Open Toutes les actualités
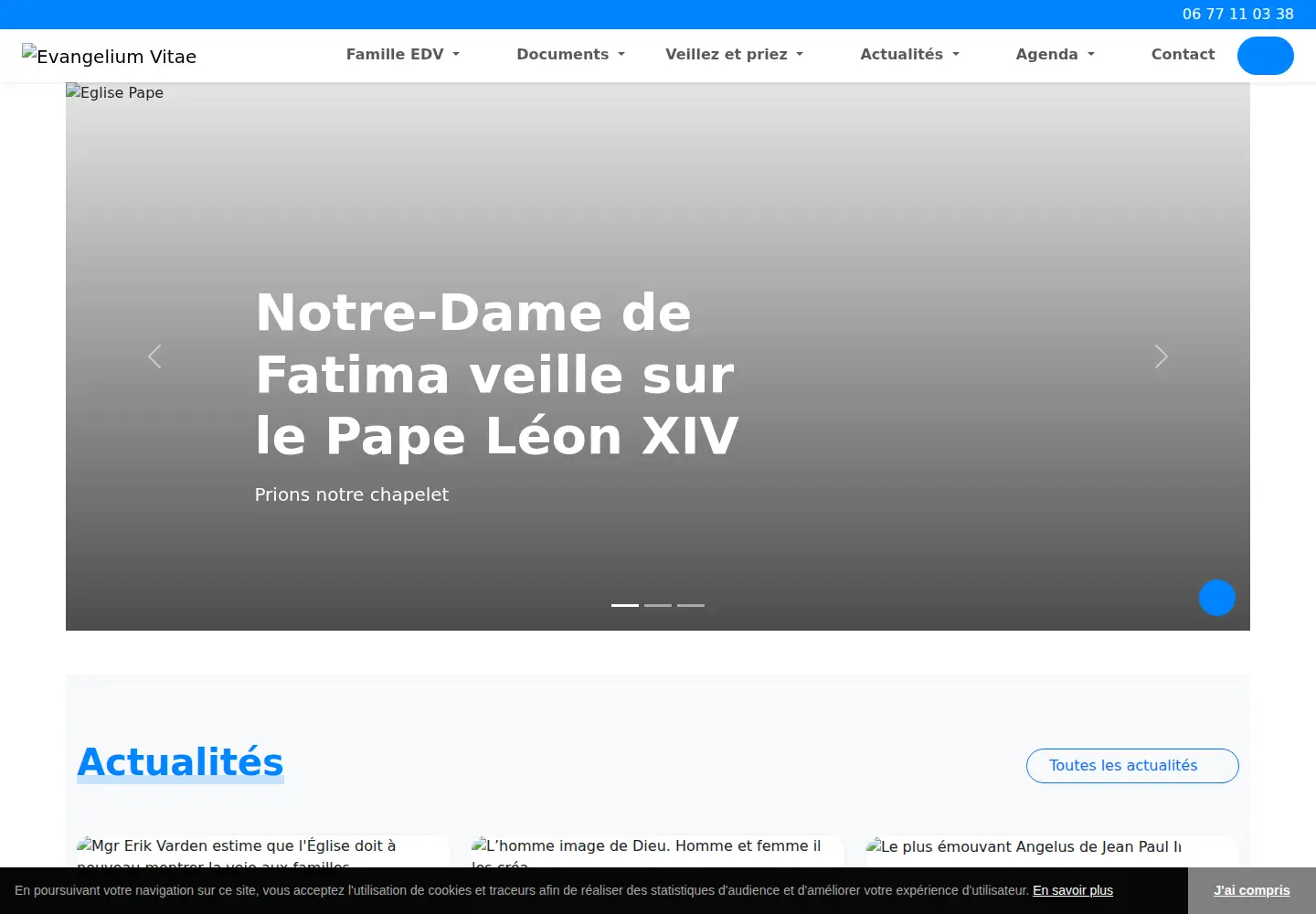The image size is (1316, 914). tap(1132, 766)
